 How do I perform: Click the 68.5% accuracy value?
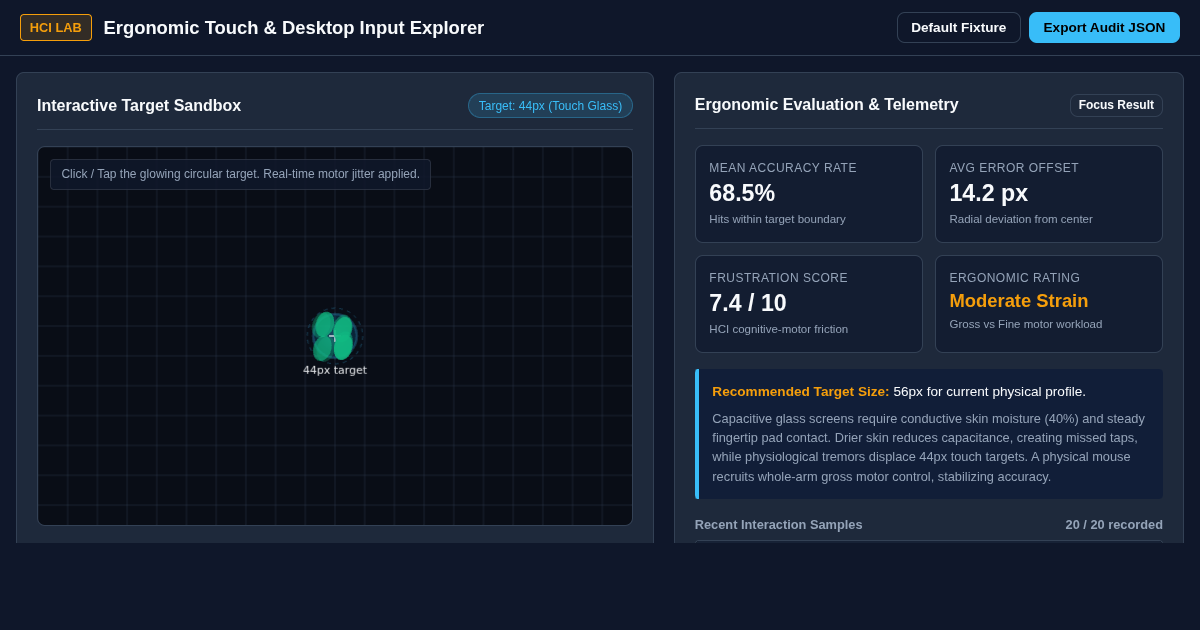tap(742, 193)
